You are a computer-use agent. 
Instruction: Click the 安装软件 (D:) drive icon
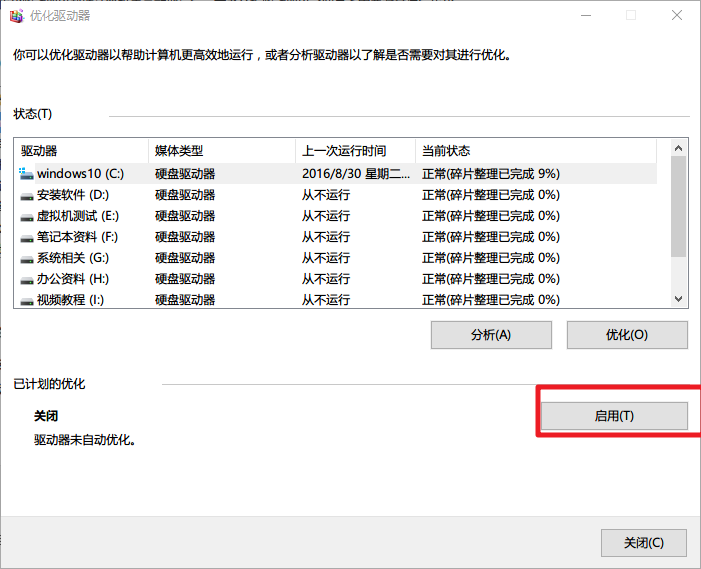(27, 195)
